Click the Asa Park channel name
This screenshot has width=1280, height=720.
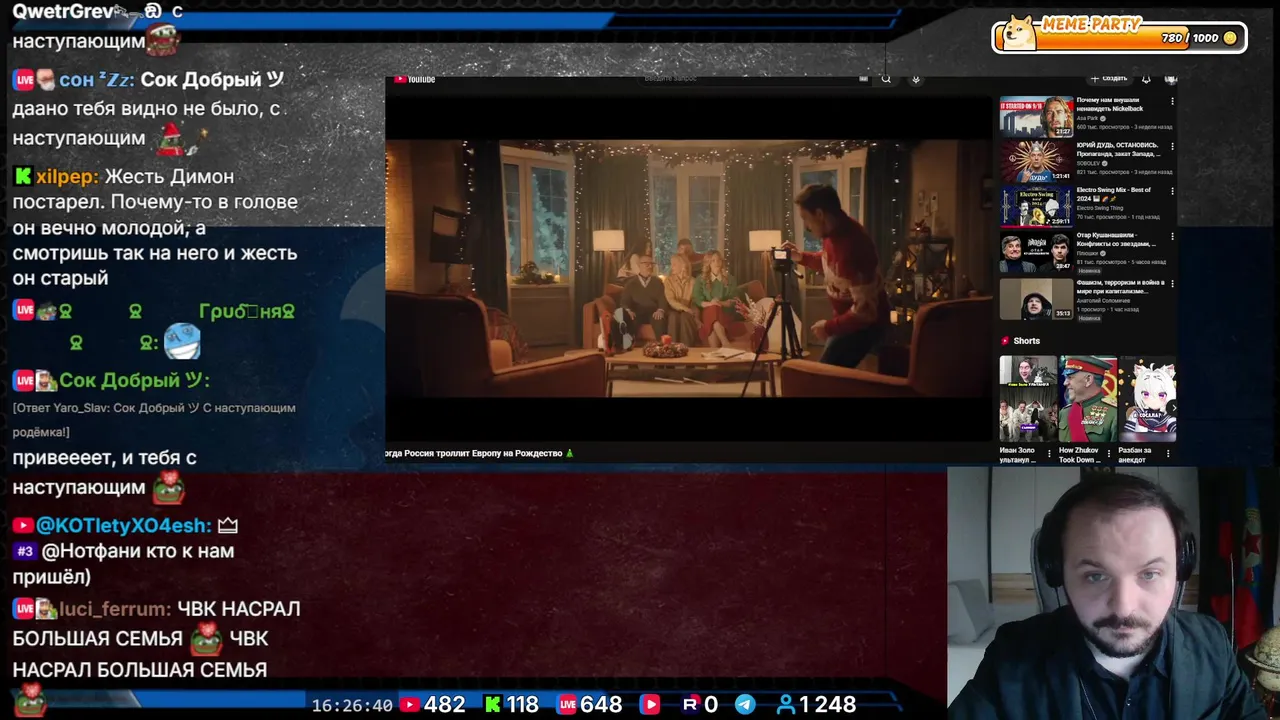[1087, 118]
